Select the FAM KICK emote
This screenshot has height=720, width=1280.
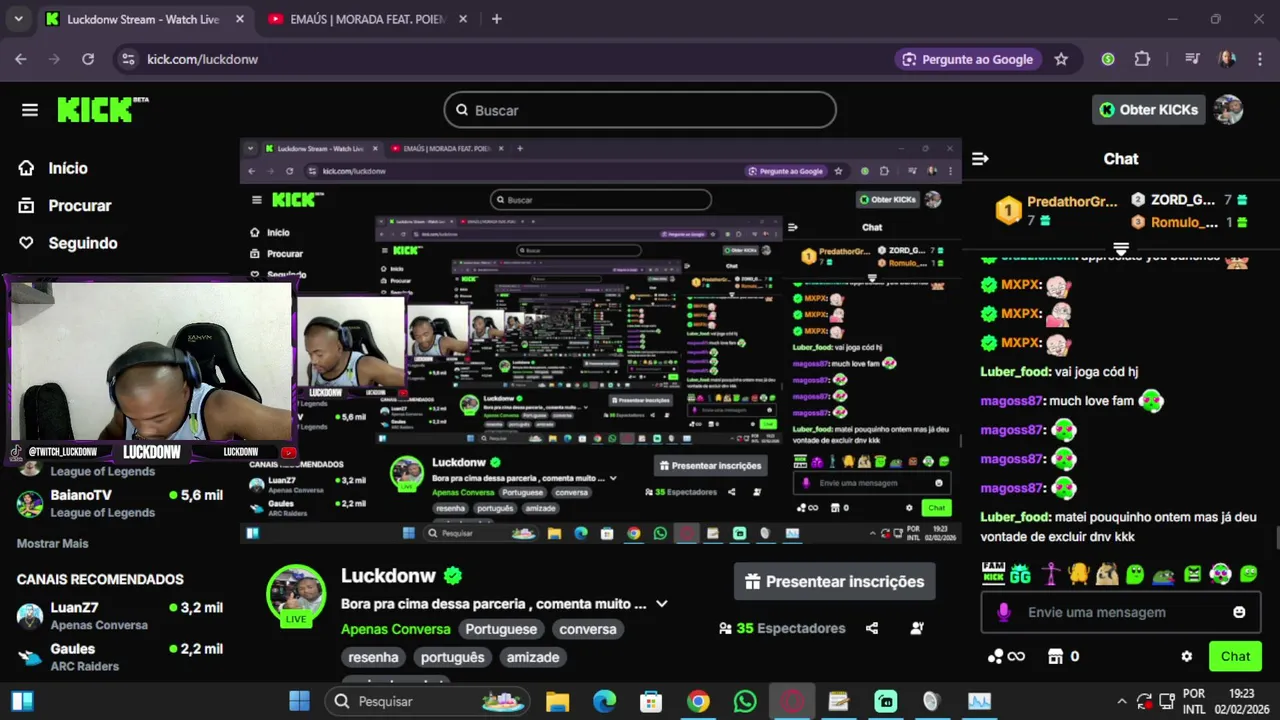[993, 574]
